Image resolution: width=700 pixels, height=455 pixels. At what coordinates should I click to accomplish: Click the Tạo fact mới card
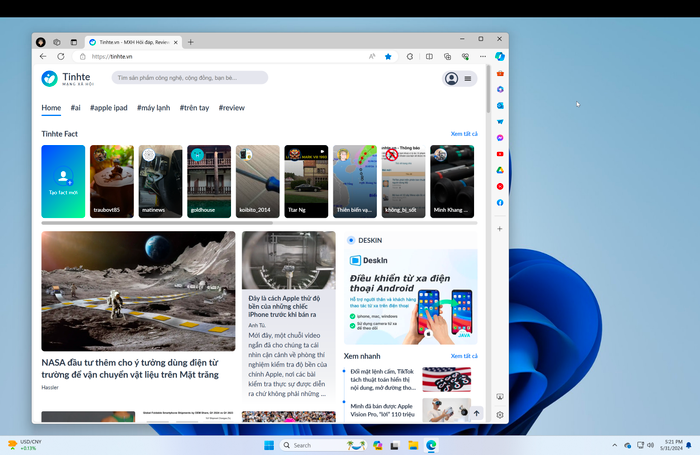pos(63,181)
